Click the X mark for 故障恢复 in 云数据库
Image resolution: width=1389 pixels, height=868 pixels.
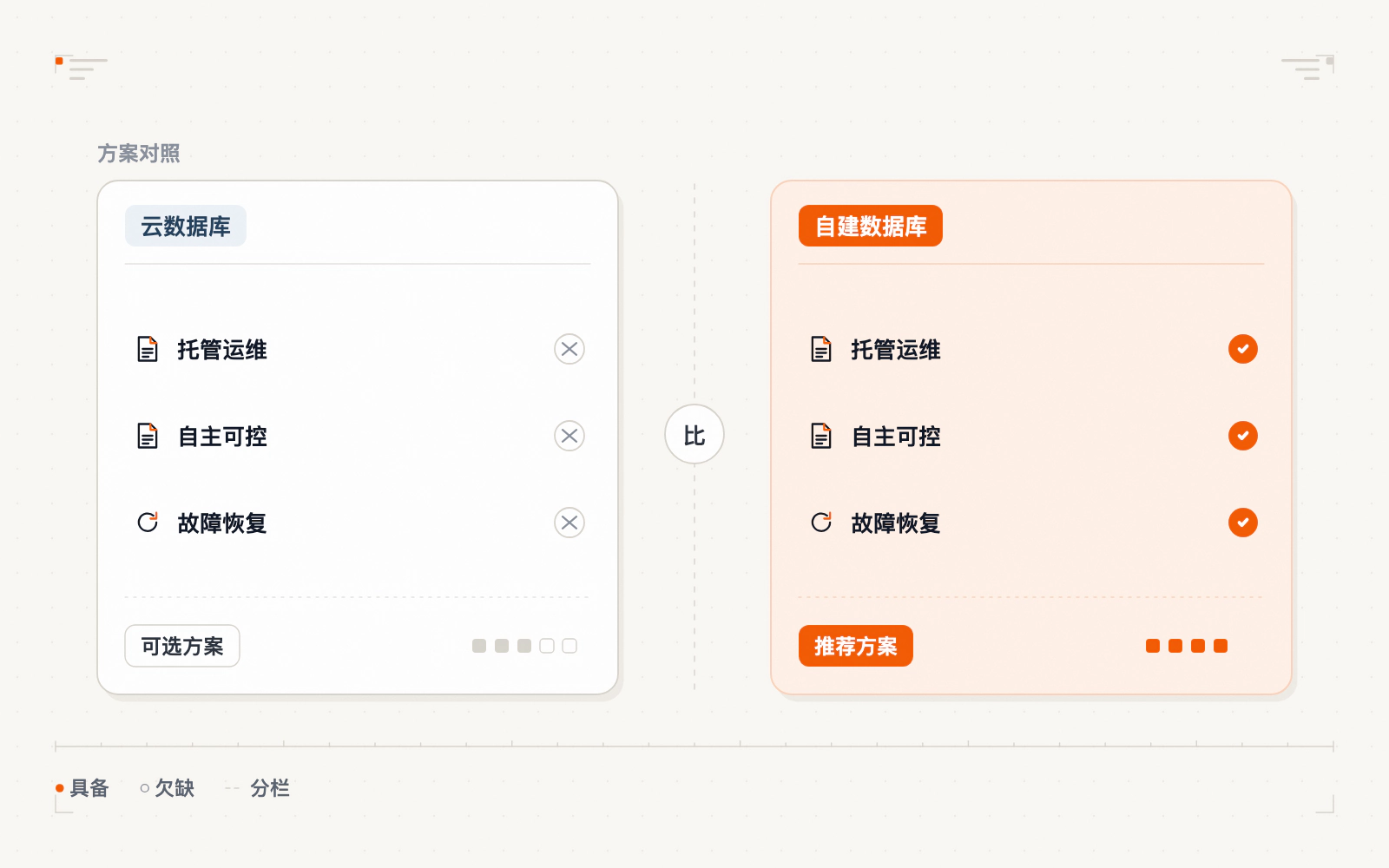[x=569, y=523]
